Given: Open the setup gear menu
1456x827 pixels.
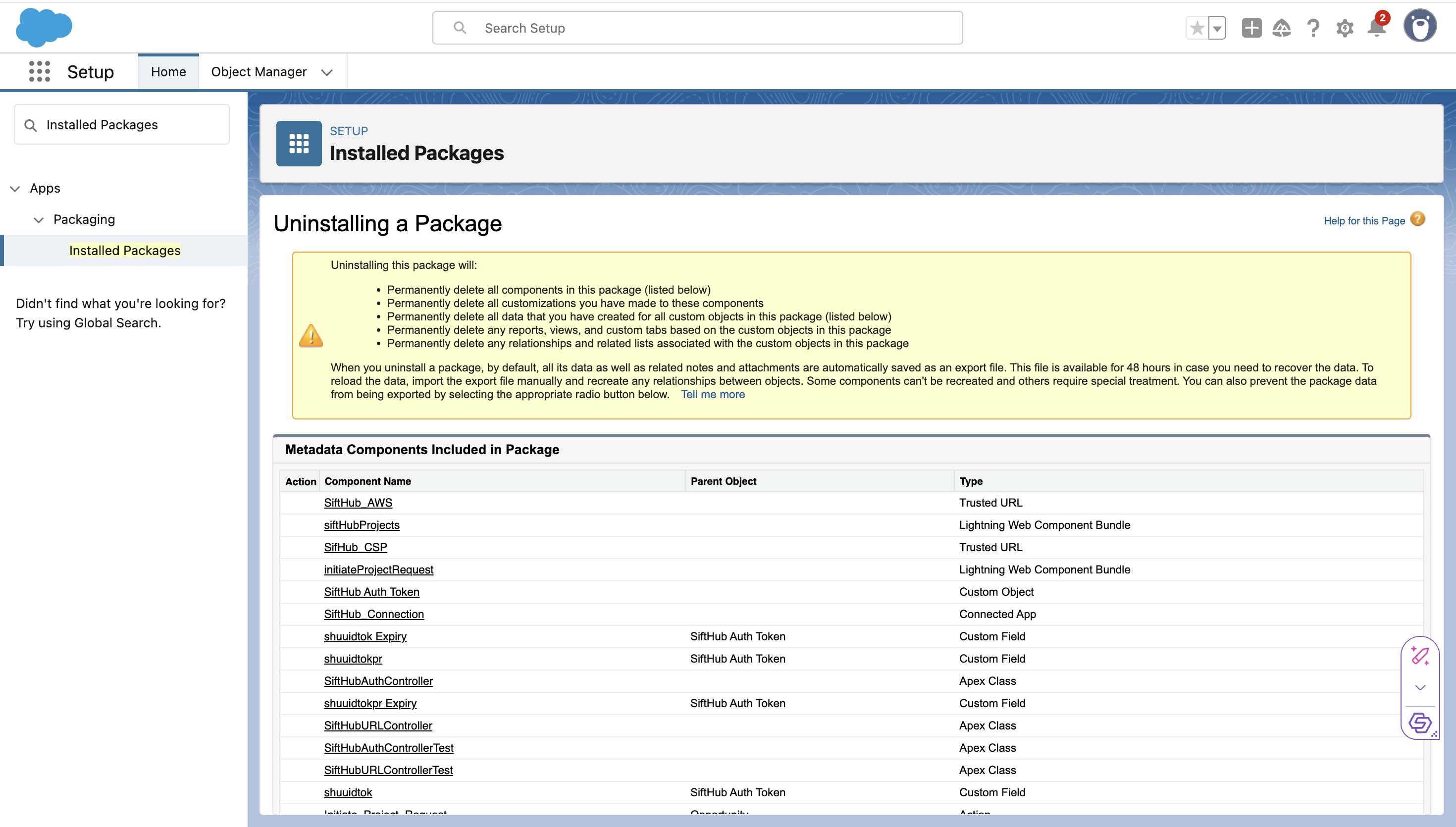Looking at the screenshot, I should click(1344, 28).
